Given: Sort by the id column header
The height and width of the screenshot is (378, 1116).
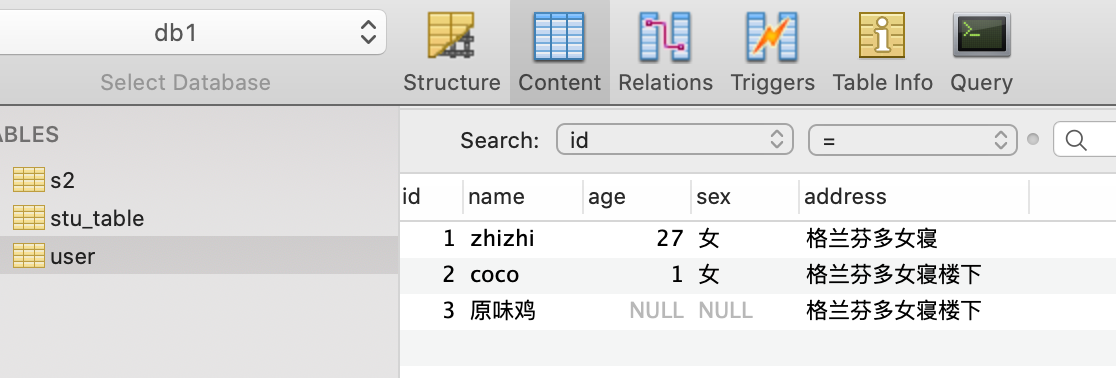Looking at the screenshot, I should point(431,196).
